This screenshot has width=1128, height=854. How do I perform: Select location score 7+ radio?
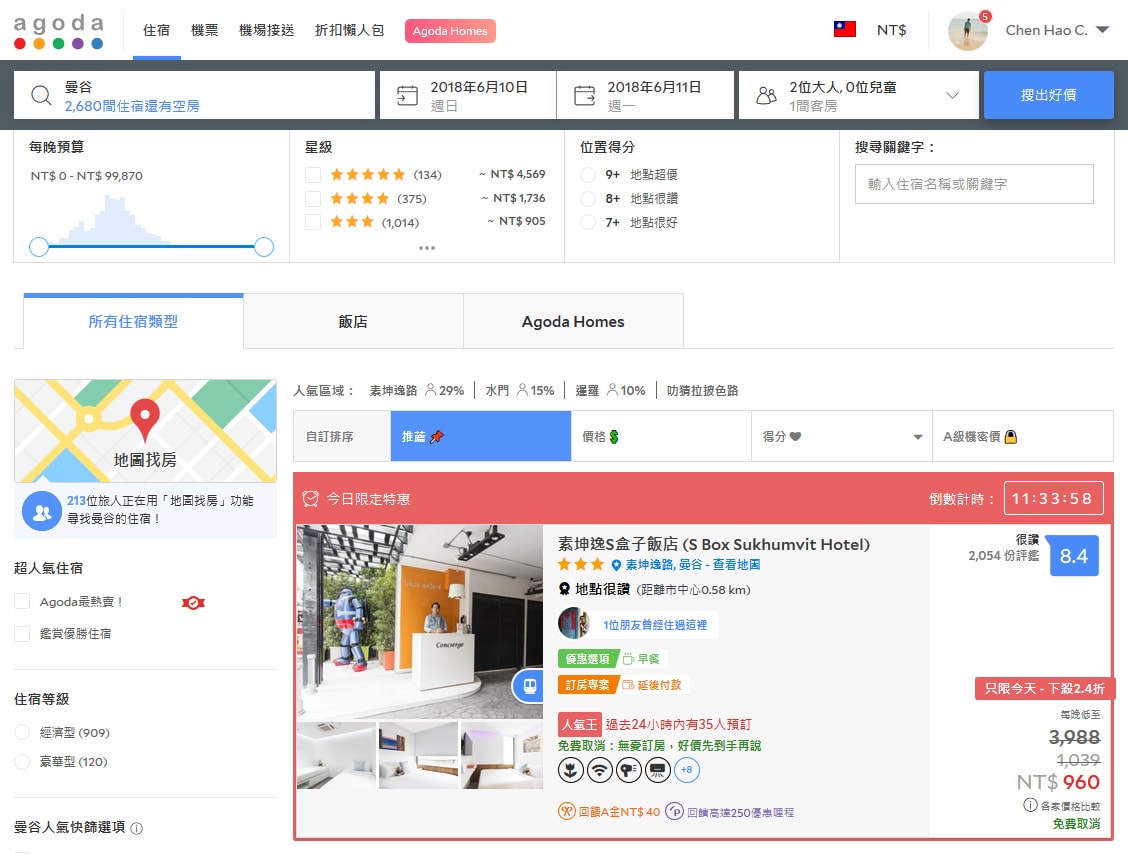pyautogui.click(x=588, y=222)
